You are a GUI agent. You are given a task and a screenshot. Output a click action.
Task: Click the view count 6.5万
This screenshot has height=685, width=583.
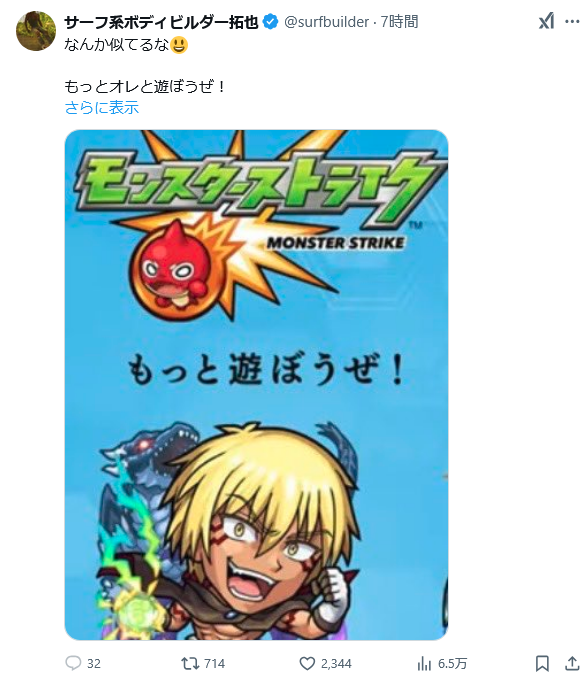click(x=452, y=664)
